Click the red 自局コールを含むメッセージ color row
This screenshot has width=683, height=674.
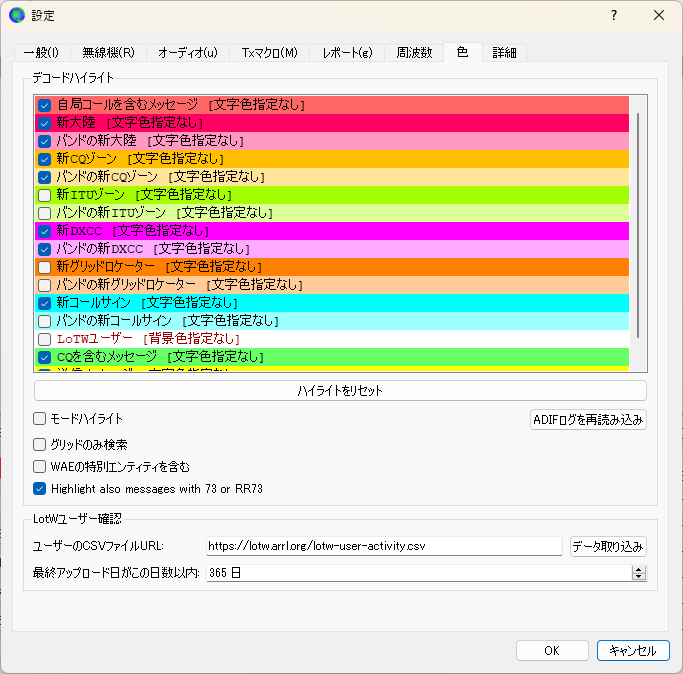[332, 105]
